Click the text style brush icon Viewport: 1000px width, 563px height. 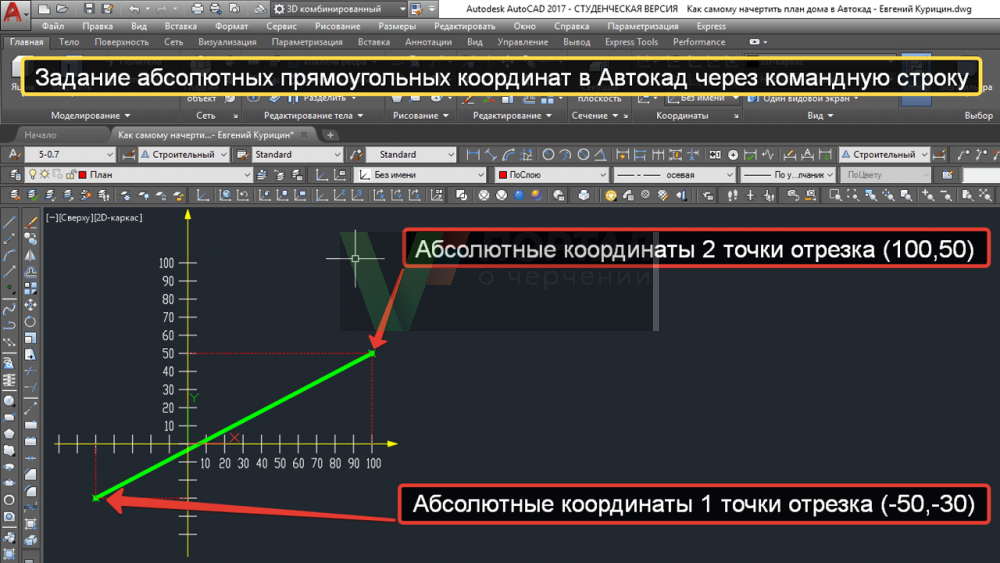[x=14, y=154]
